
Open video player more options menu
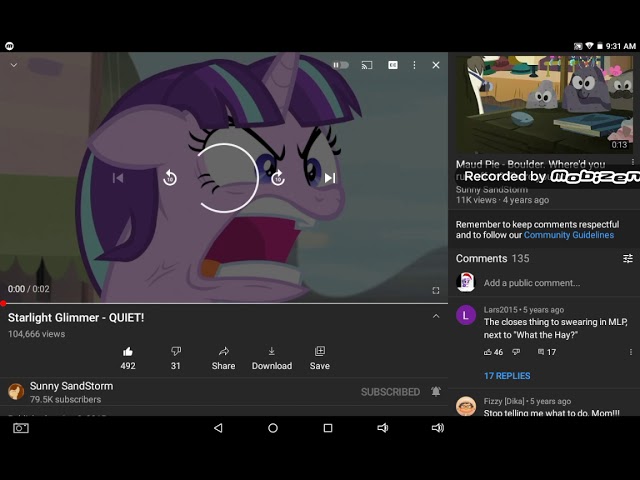[414, 65]
